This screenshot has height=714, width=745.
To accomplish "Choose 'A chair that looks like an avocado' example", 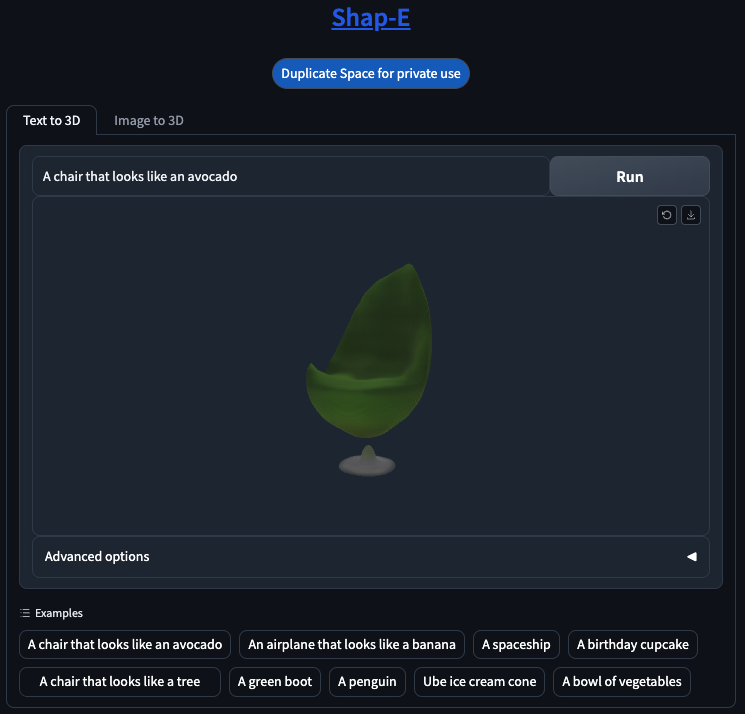I will (125, 644).
